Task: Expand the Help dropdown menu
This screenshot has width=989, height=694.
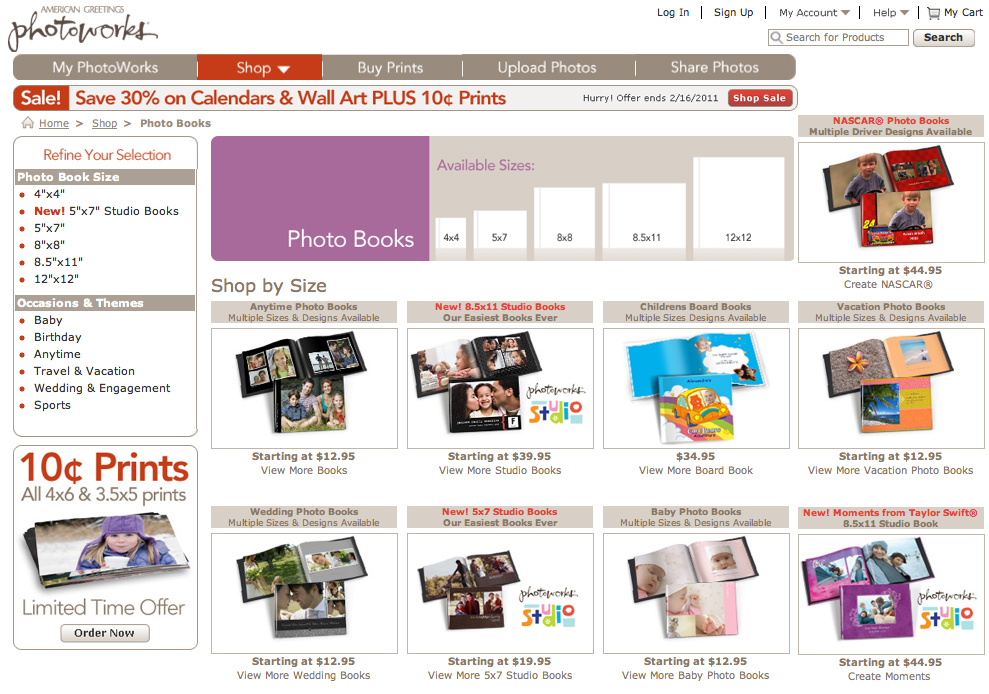Action: click(891, 13)
